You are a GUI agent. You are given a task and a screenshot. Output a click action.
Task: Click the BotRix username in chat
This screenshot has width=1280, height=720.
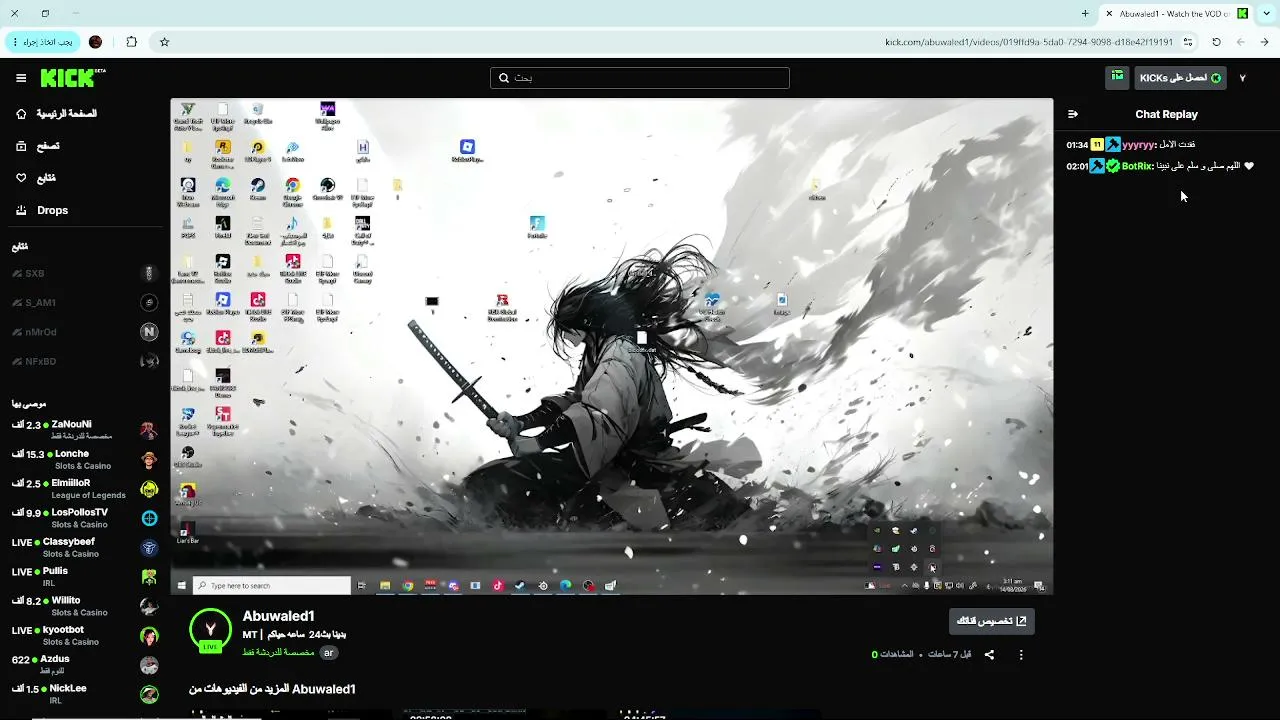pos(1137,166)
